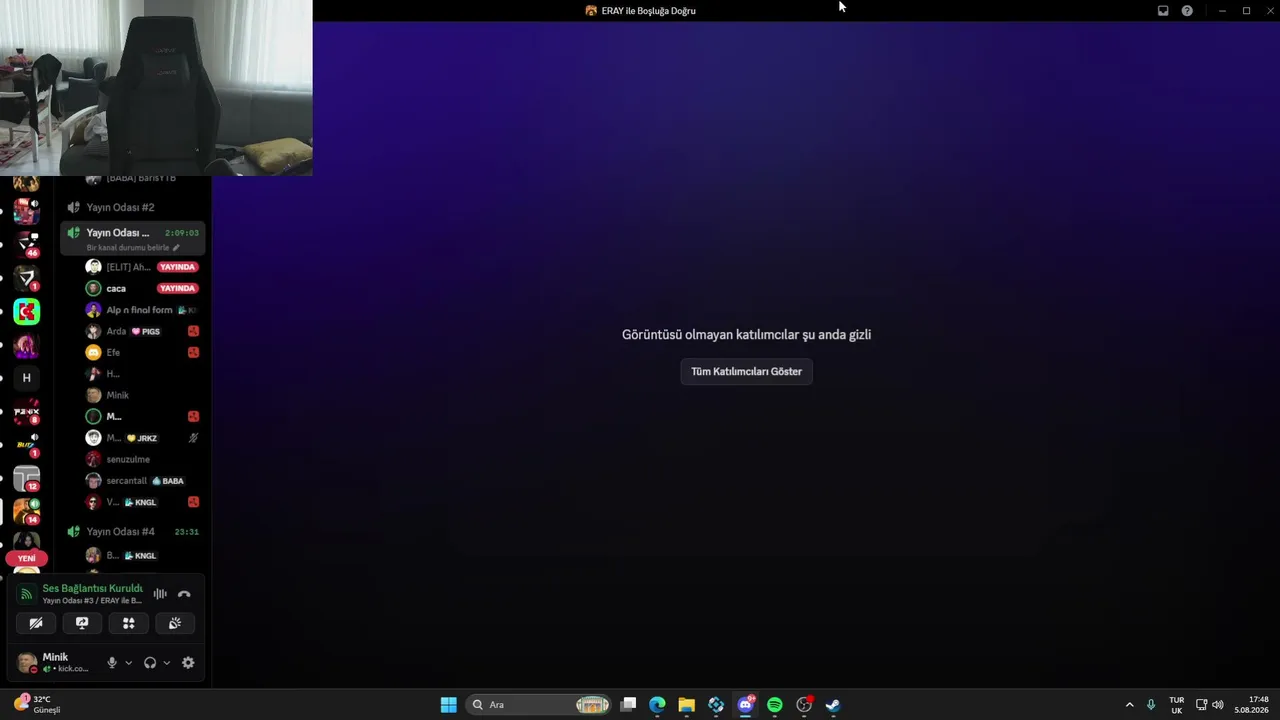Open voice connection signal icon
This screenshot has height=720, width=1280.
27,594
